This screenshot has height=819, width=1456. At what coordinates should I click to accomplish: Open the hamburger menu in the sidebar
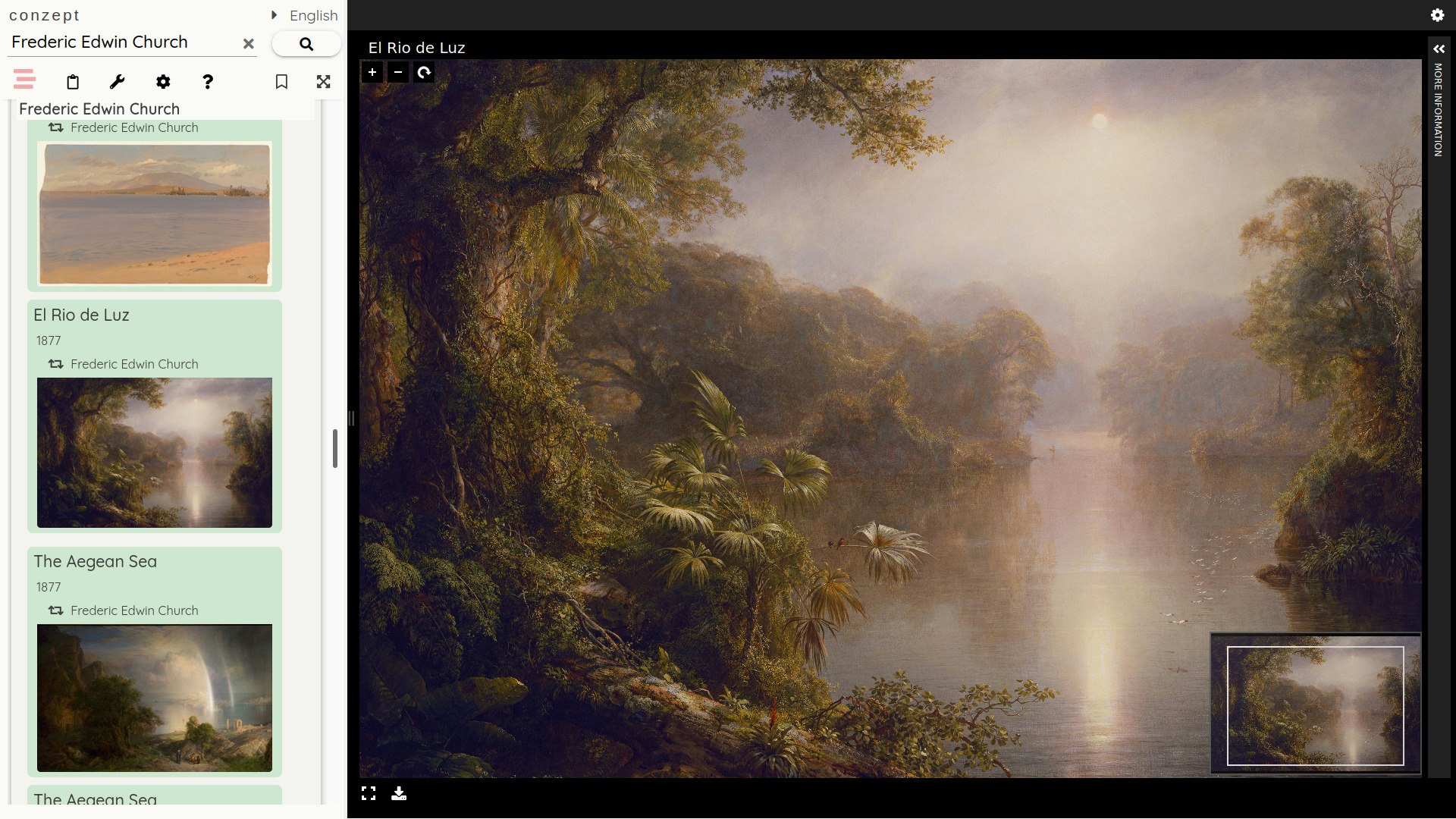pos(24,79)
